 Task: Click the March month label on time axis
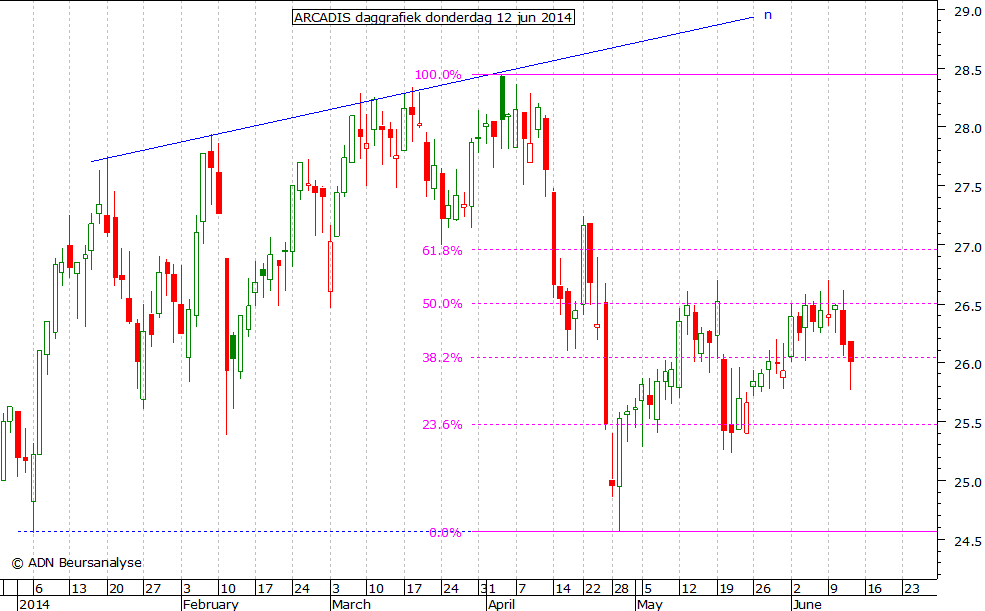pos(351,604)
